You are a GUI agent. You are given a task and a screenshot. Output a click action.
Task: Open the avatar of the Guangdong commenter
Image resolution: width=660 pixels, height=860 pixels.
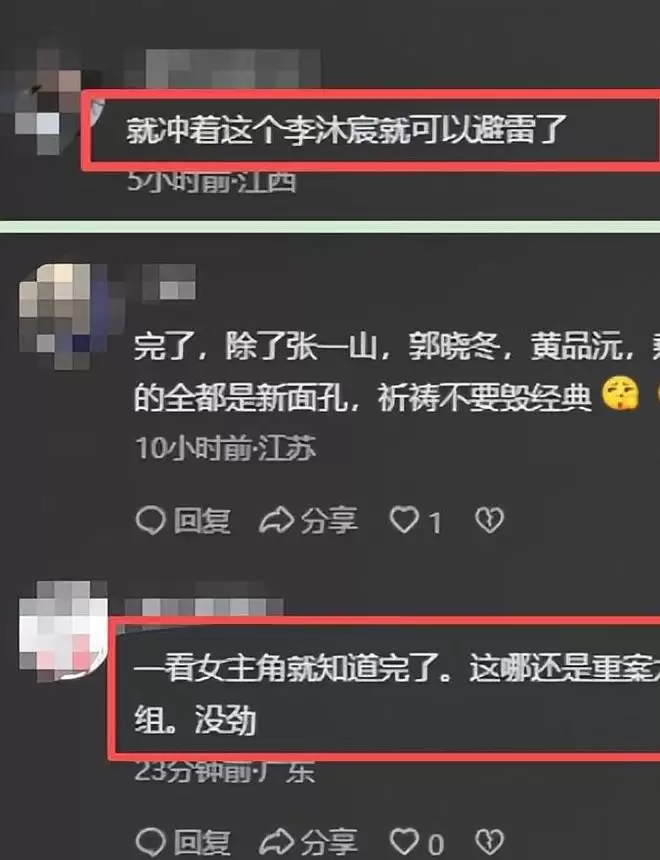tap(63, 631)
